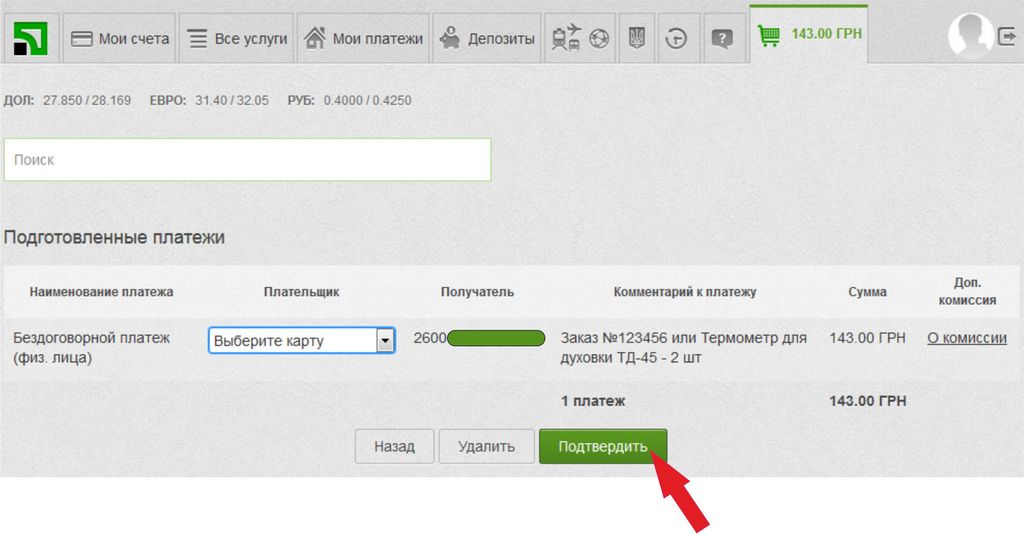The width and height of the screenshot is (1024, 534).
Task: Click the Плательщик column header
Action: pos(301,292)
